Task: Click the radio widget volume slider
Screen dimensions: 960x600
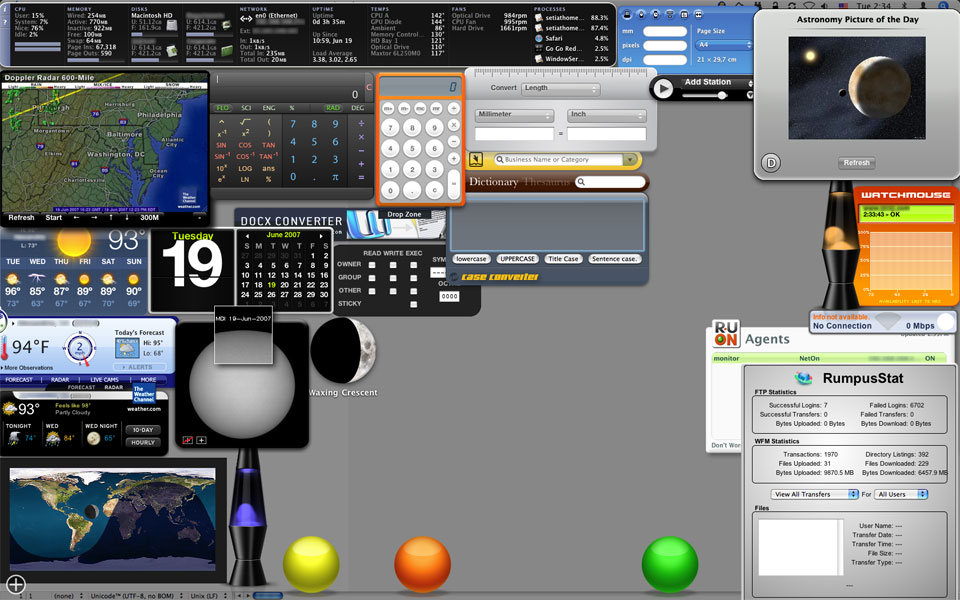Action: click(705, 96)
